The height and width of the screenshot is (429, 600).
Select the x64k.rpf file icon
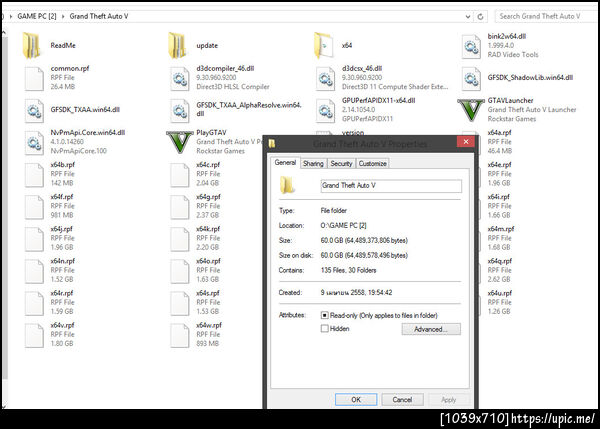(x=179, y=239)
